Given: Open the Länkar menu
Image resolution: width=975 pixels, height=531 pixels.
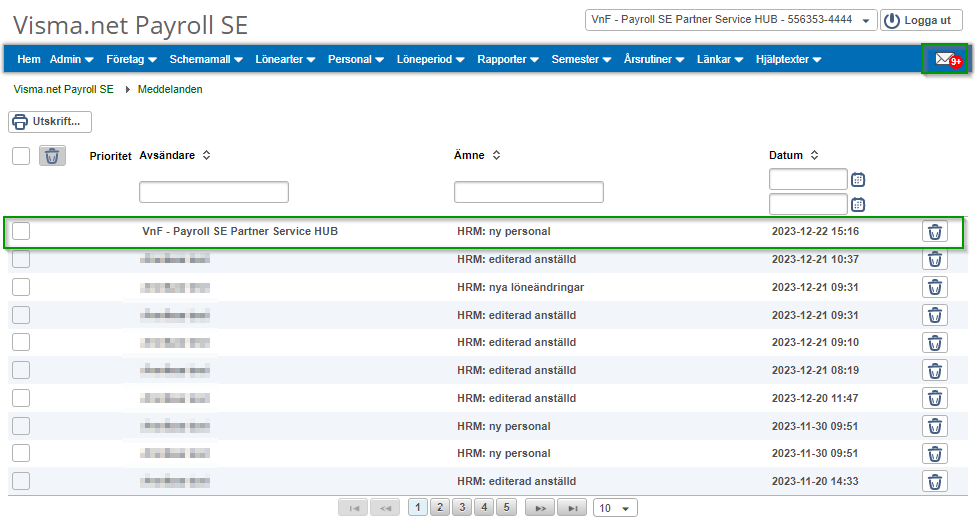Looking at the screenshot, I should (720, 60).
